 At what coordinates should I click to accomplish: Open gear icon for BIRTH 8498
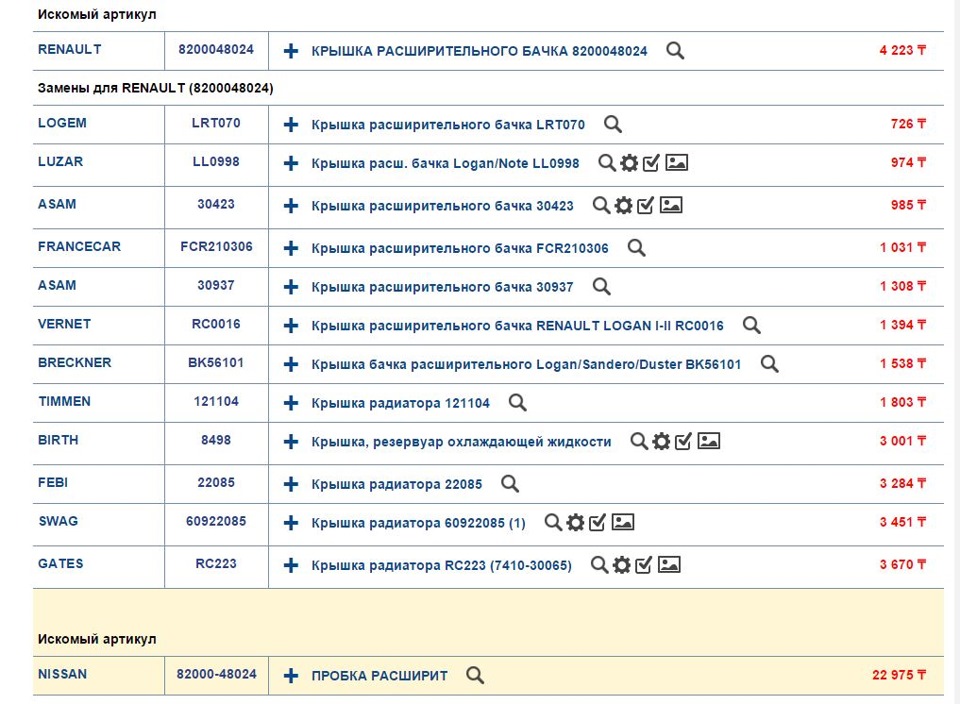(x=661, y=441)
